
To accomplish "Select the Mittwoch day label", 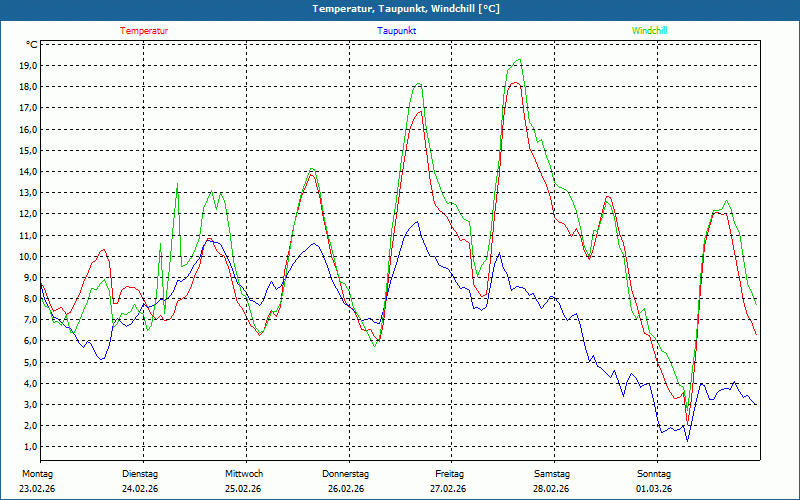I will point(244,473).
